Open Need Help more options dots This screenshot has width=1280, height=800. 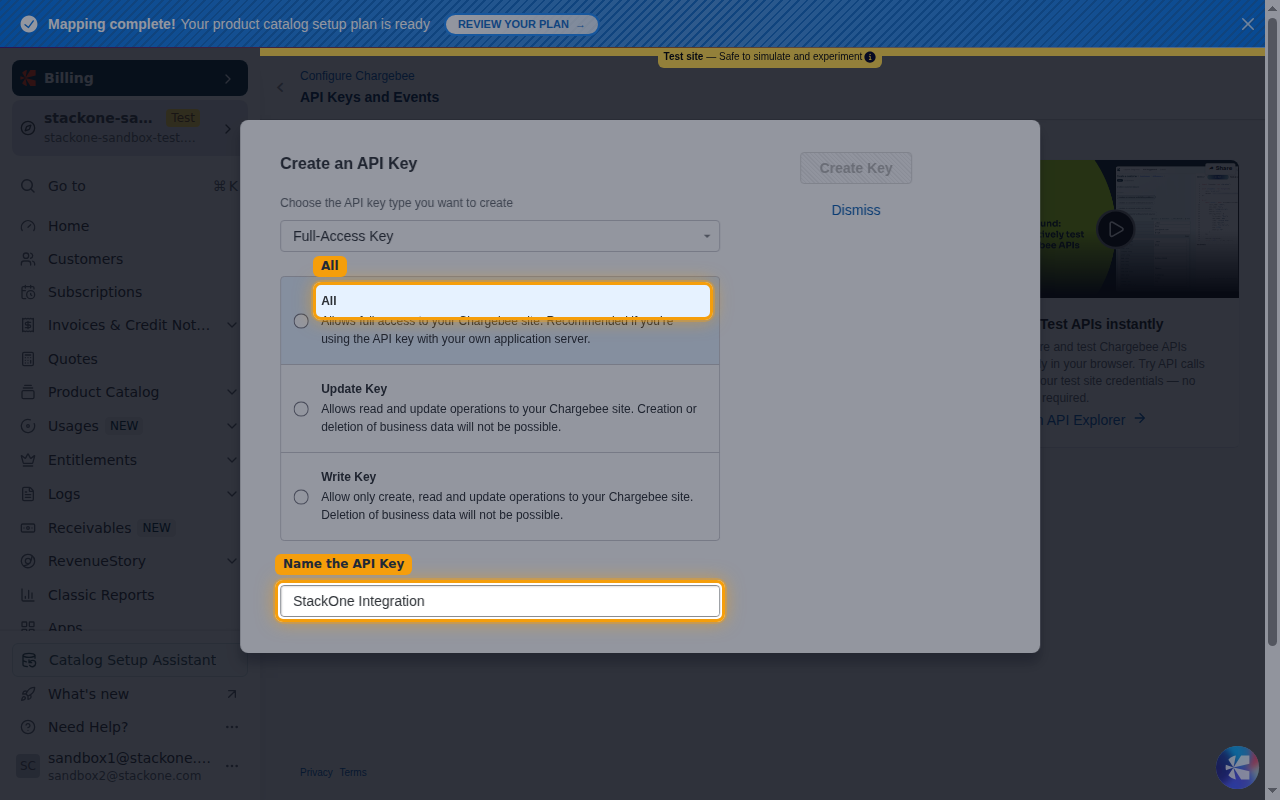[232, 727]
